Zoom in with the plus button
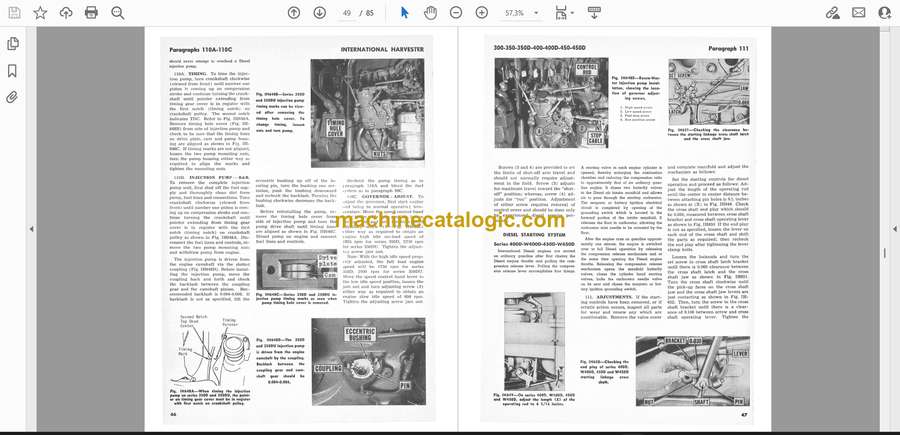The image size is (900, 435). coord(482,13)
